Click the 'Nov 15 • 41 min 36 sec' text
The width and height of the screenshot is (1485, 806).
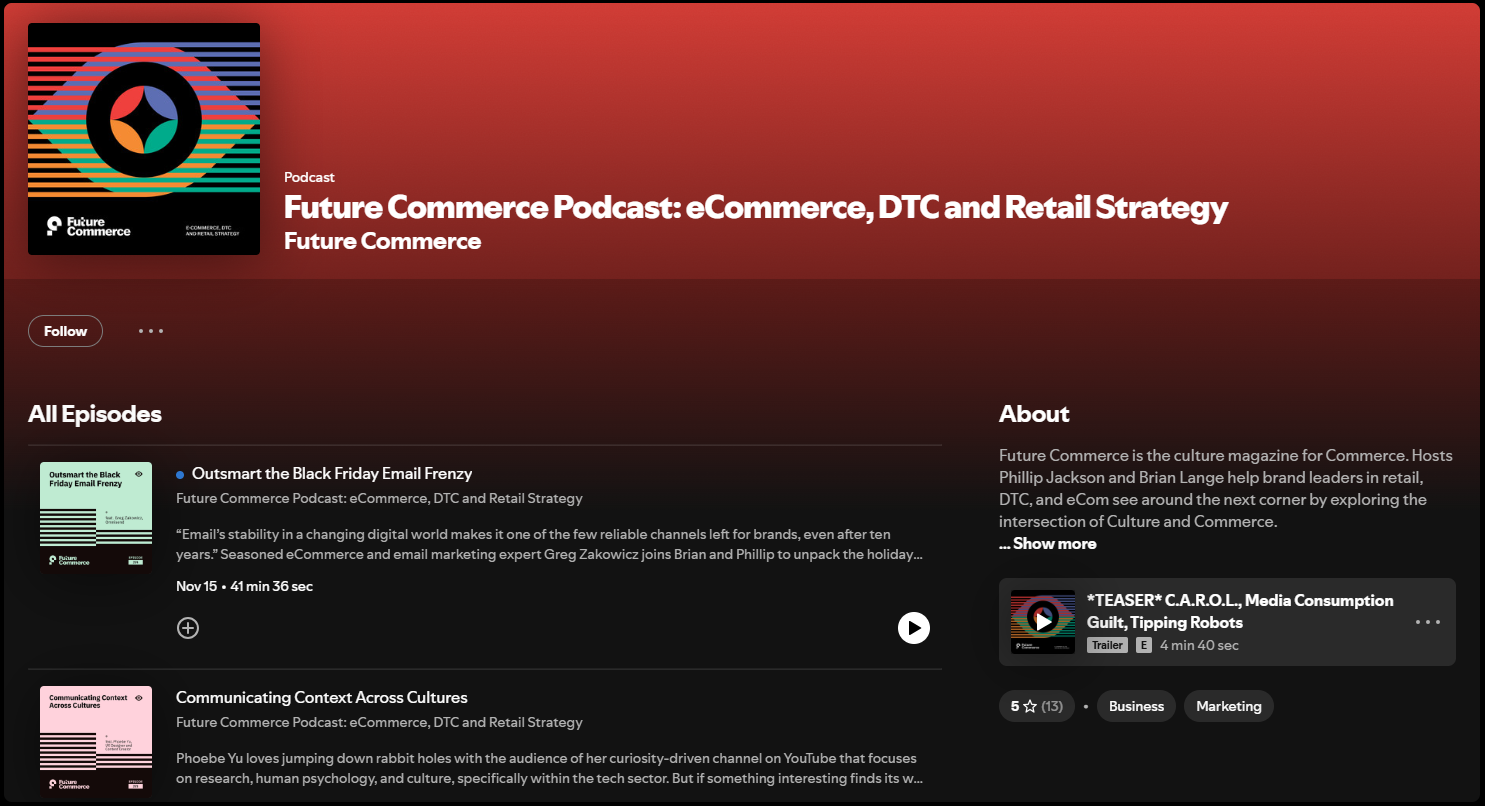point(244,586)
